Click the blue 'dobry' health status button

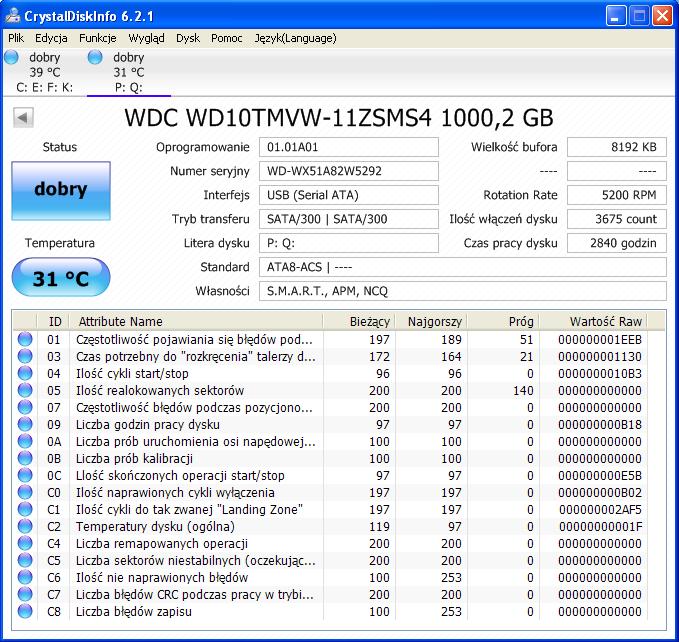(61, 190)
